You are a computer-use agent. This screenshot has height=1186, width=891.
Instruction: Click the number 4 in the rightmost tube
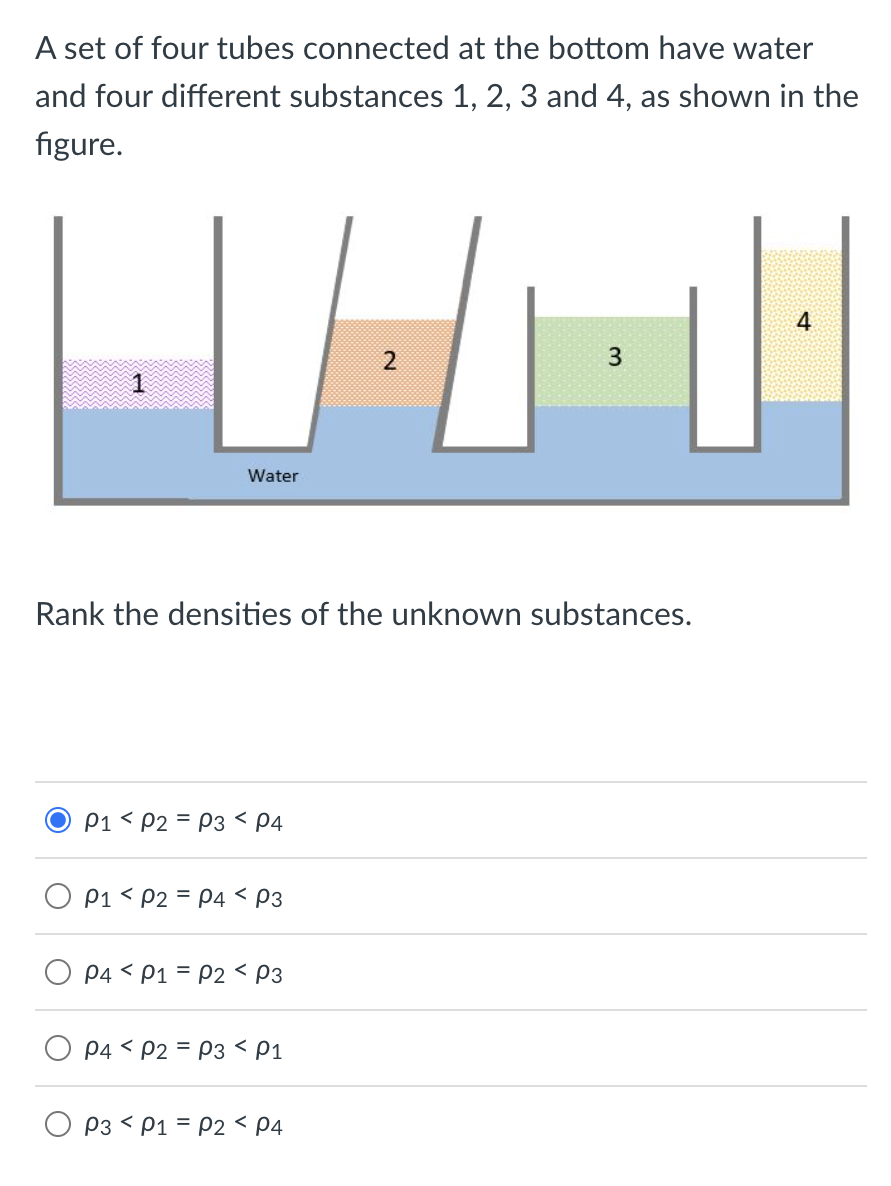802,322
